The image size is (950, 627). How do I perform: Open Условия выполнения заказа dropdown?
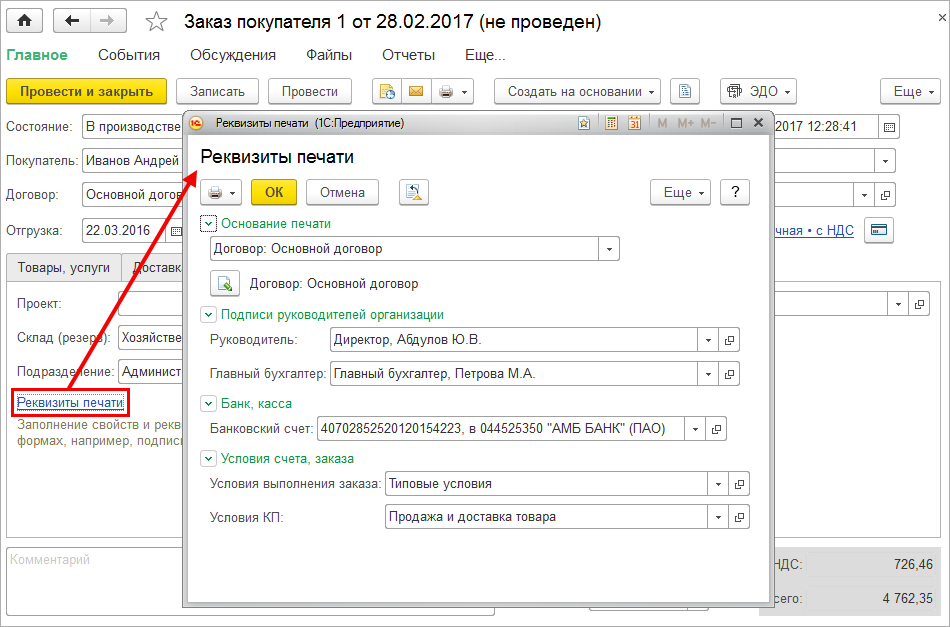pos(718,484)
